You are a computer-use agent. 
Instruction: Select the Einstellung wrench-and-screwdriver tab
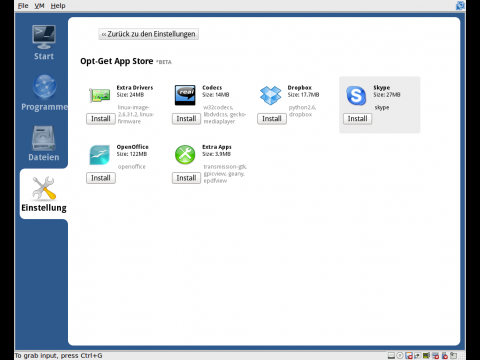[x=44, y=194]
